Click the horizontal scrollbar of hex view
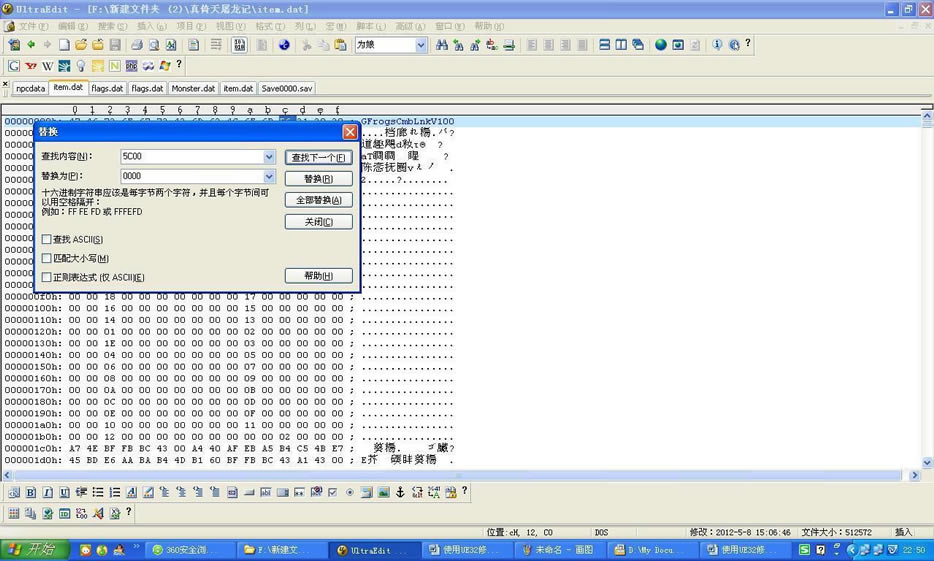This screenshot has width=934, height=561. point(458,475)
